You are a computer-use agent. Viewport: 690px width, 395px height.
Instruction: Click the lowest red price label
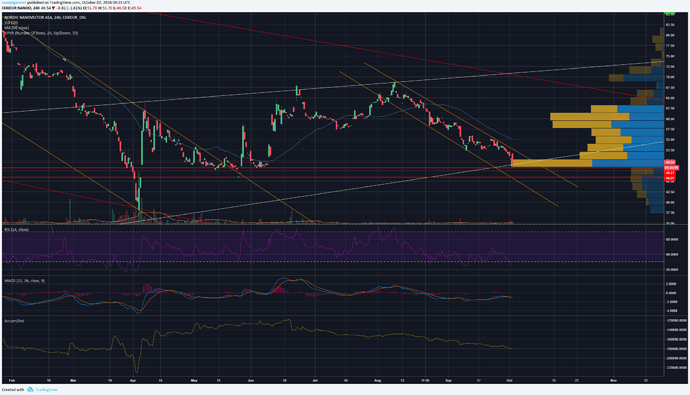(x=670, y=178)
